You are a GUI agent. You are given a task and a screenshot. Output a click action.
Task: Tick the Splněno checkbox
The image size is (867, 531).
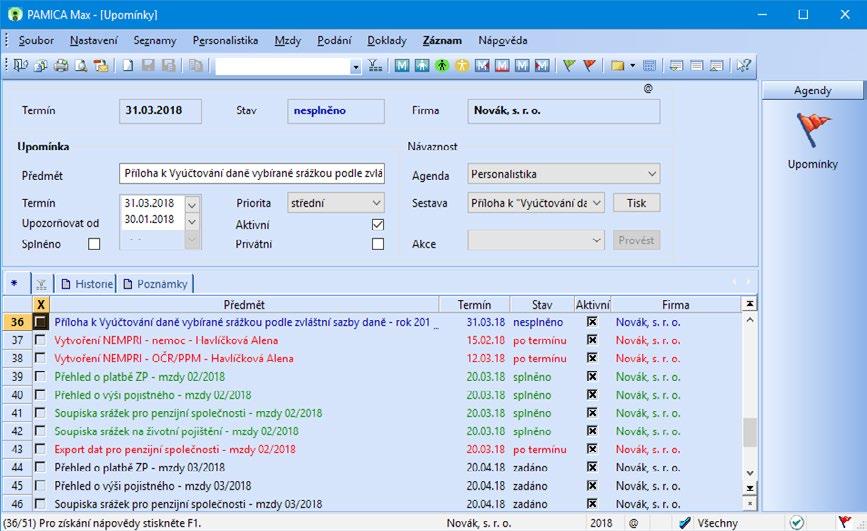pyautogui.click(x=94, y=244)
